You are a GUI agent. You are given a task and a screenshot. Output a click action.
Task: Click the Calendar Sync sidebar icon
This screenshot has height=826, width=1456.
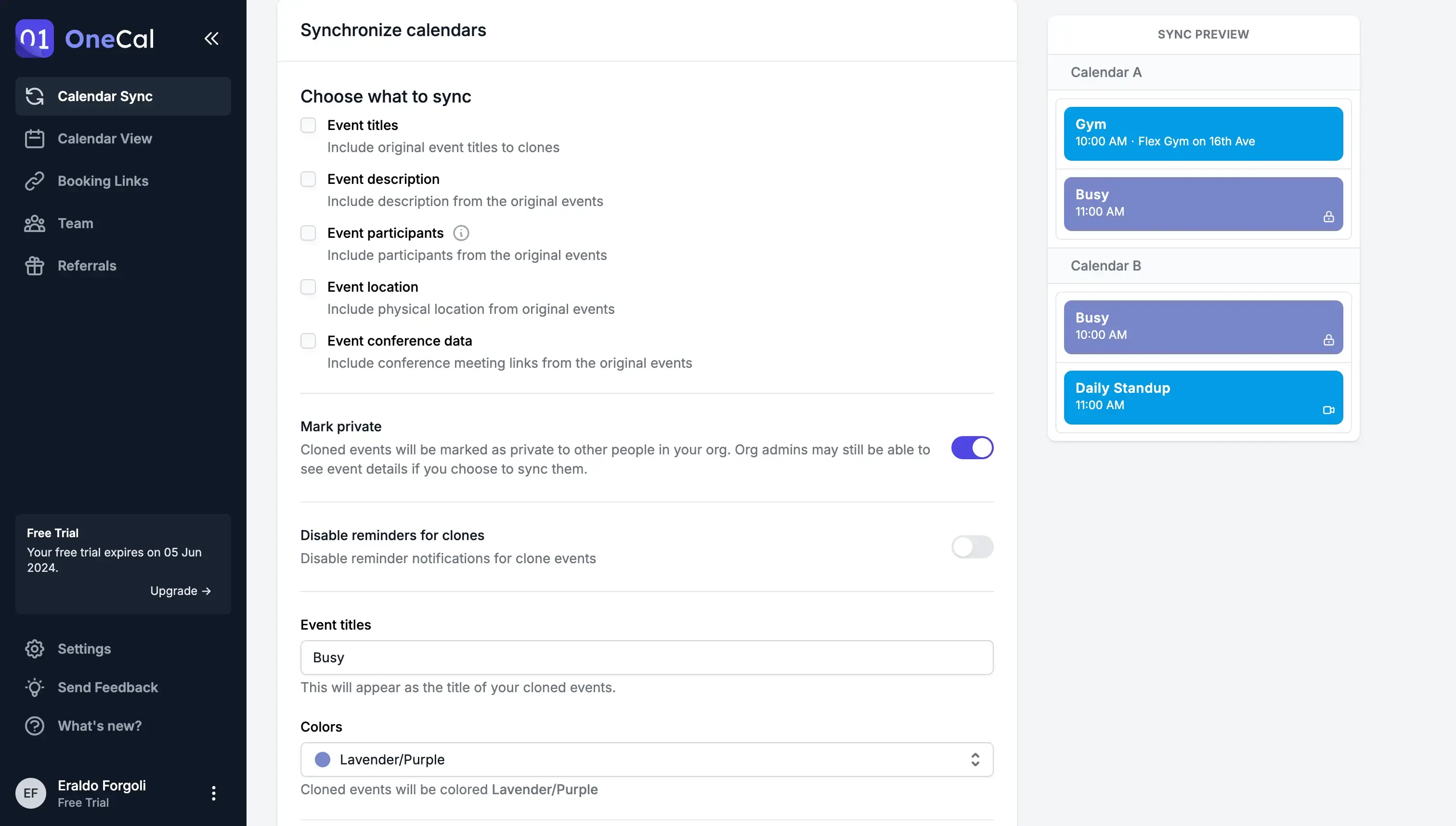point(34,96)
